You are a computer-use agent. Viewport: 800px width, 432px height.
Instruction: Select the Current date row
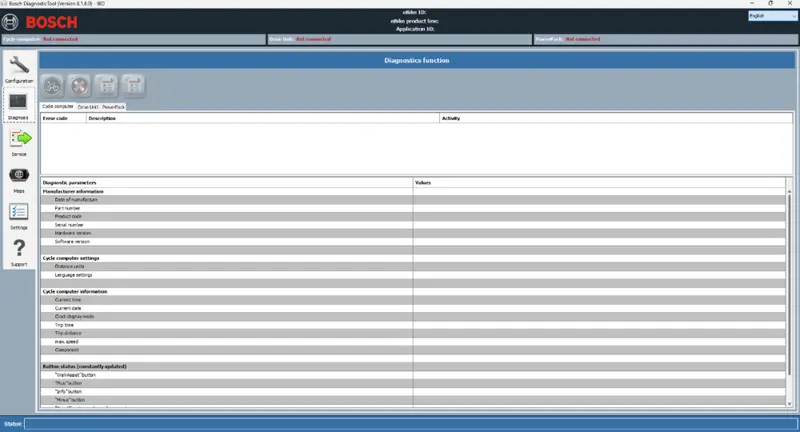(x=413, y=308)
